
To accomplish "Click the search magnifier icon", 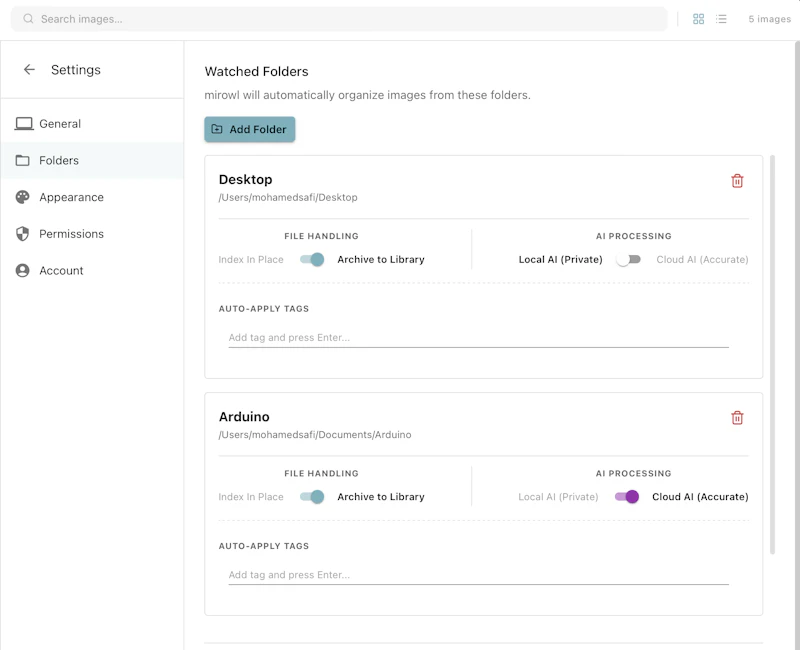I will click(x=29, y=19).
